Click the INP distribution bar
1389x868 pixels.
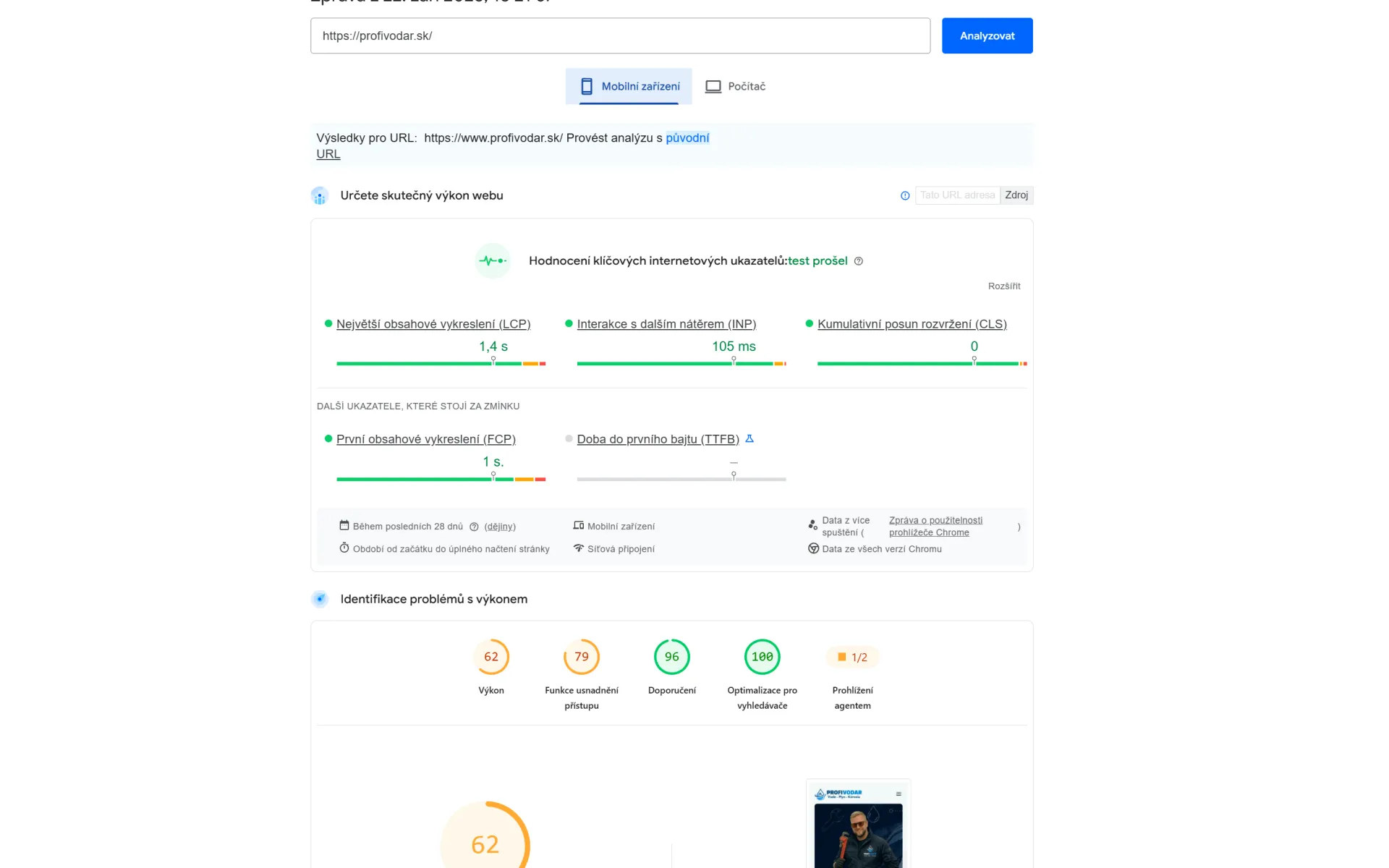[x=681, y=364]
